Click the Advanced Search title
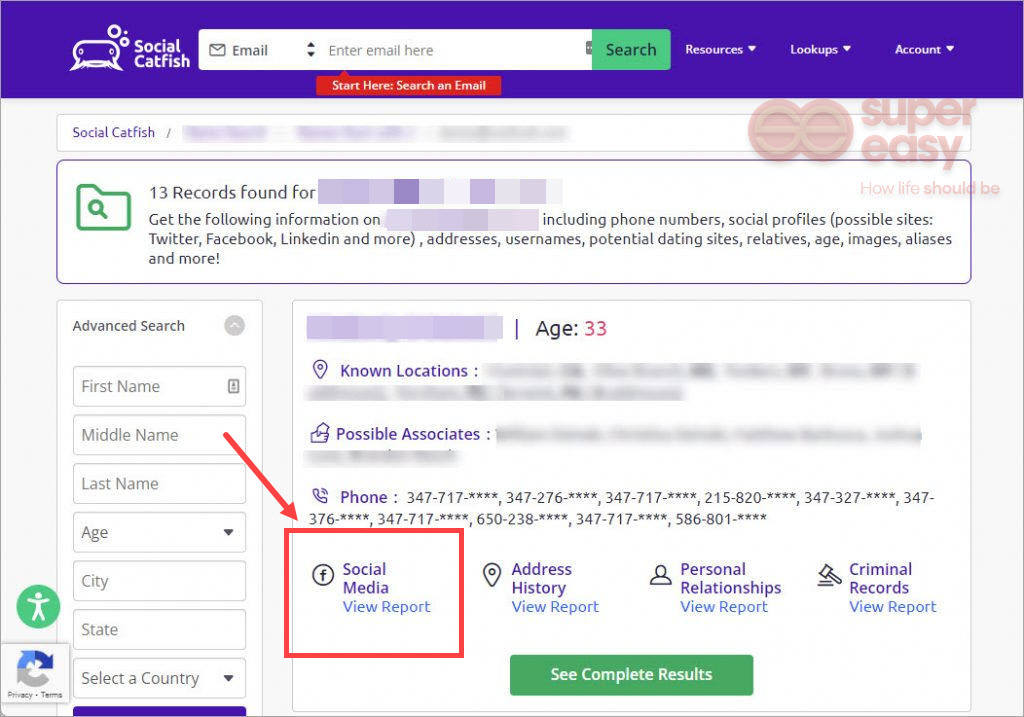 [129, 326]
